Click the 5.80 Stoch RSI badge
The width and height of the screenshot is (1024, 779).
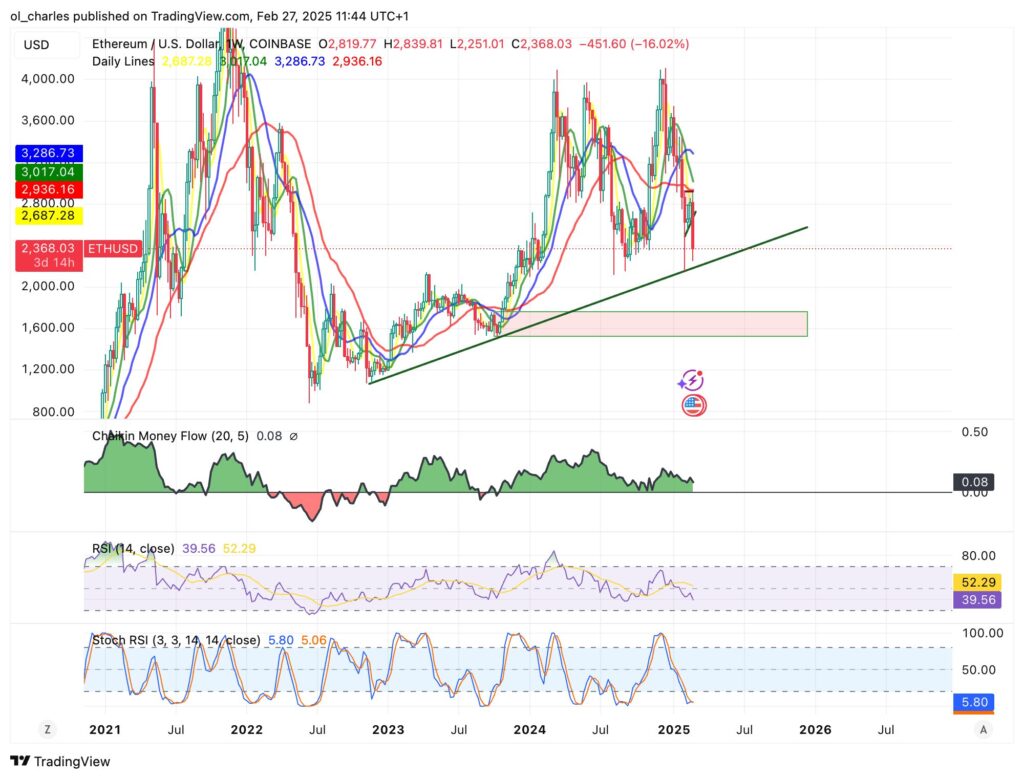pos(975,703)
